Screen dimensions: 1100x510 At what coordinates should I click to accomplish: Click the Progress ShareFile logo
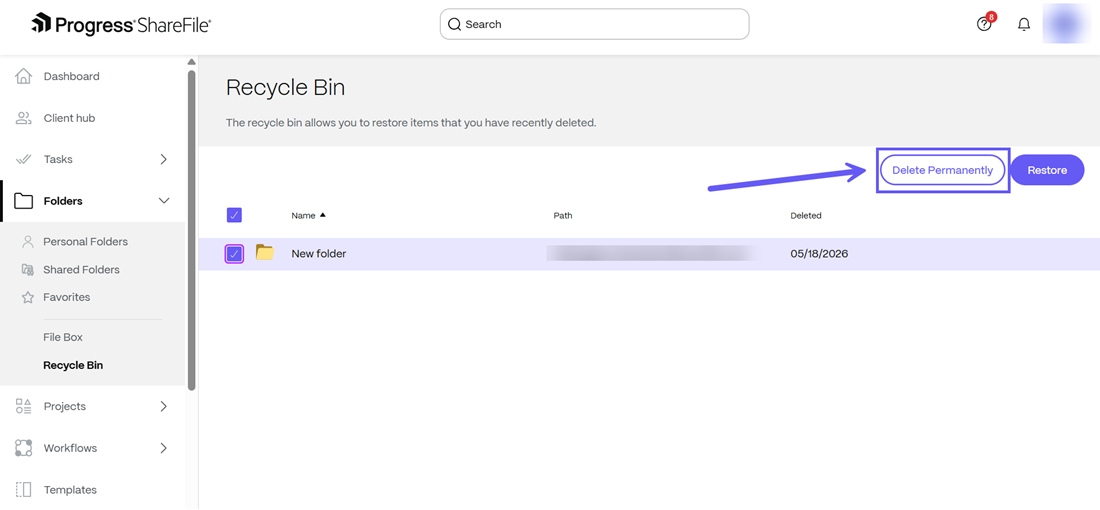(x=121, y=25)
